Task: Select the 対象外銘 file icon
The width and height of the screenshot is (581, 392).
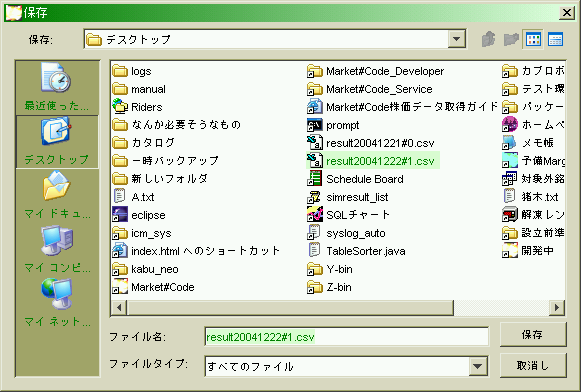Action: click(x=509, y=179)
